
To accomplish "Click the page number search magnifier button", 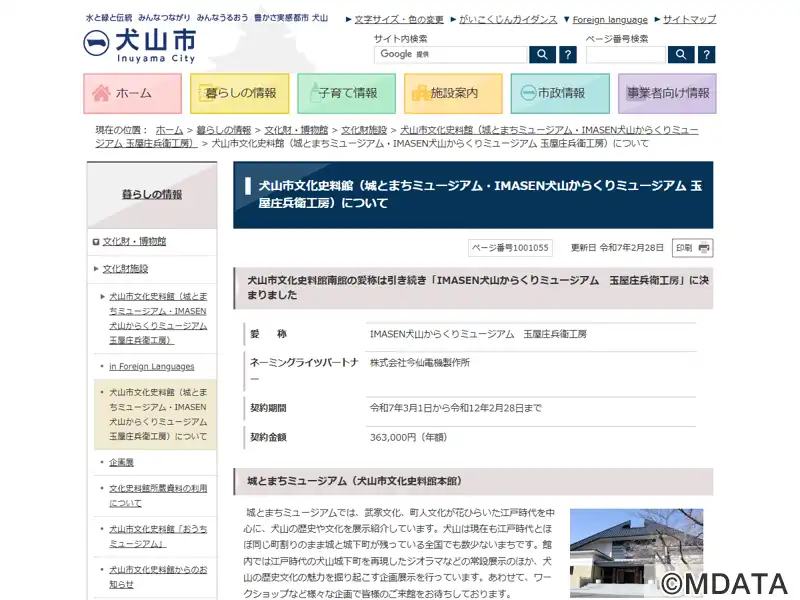I will coord(681,54).
